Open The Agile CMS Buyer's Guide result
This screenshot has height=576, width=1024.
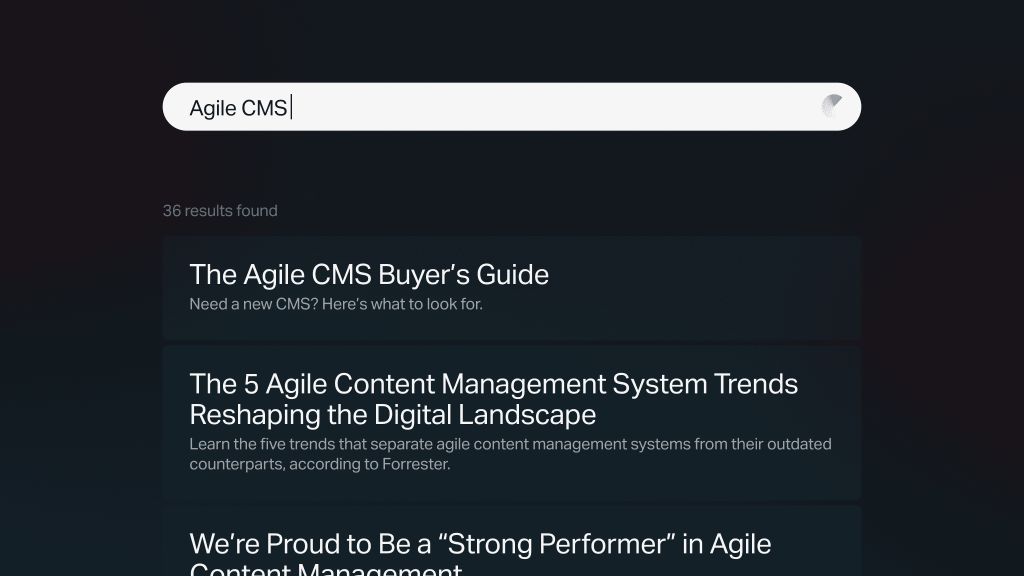coord(369,275)
